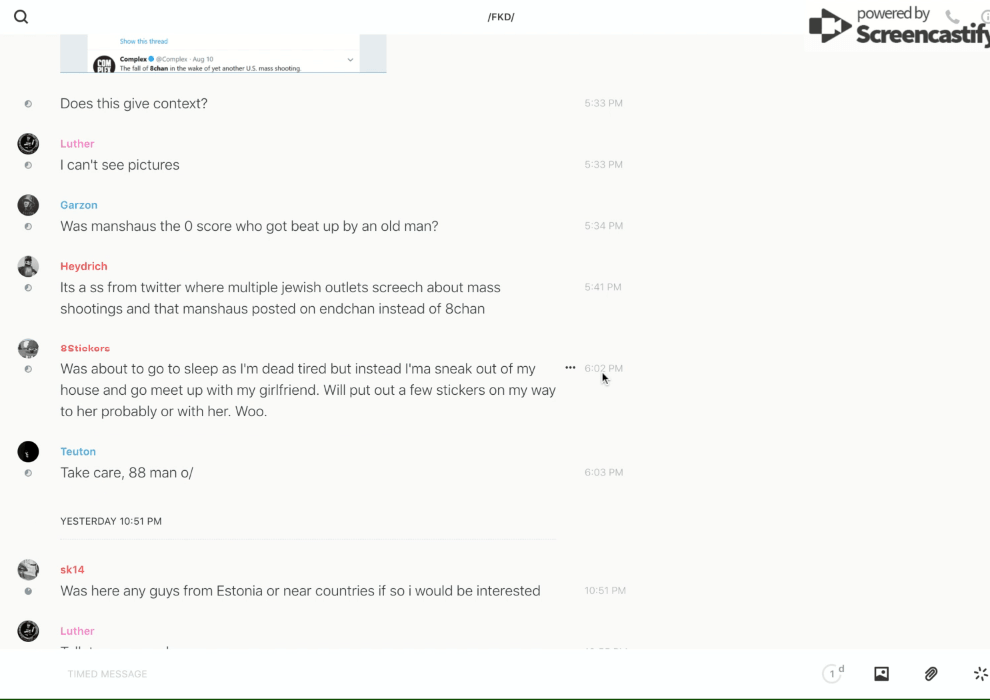Click the sk14 username
990x700 pixels.
pyautogui.click(x=72, y=570)
